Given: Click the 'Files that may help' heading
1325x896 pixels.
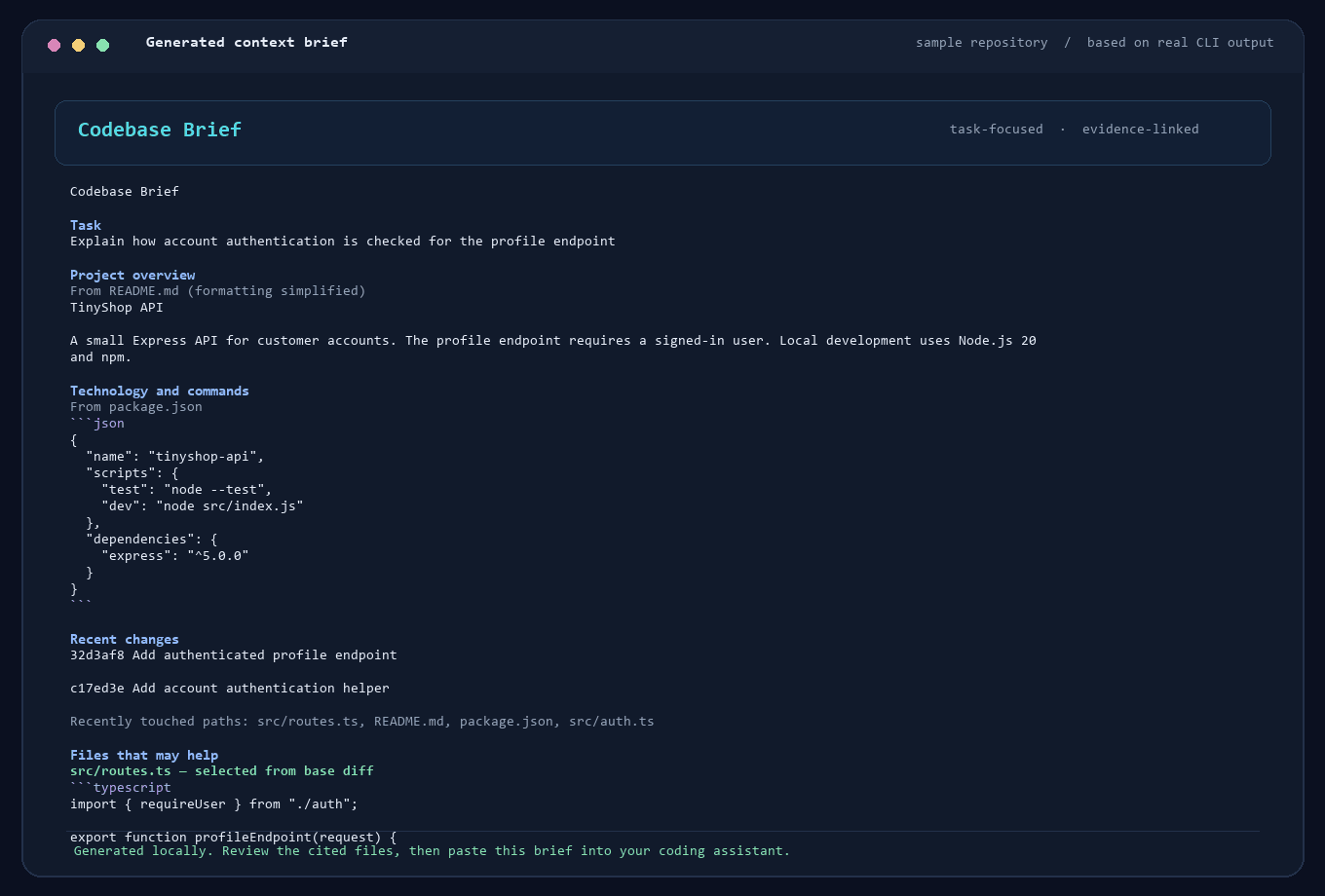Looking at the screenshot, I should pyautogui.click(x=144, y=755).
